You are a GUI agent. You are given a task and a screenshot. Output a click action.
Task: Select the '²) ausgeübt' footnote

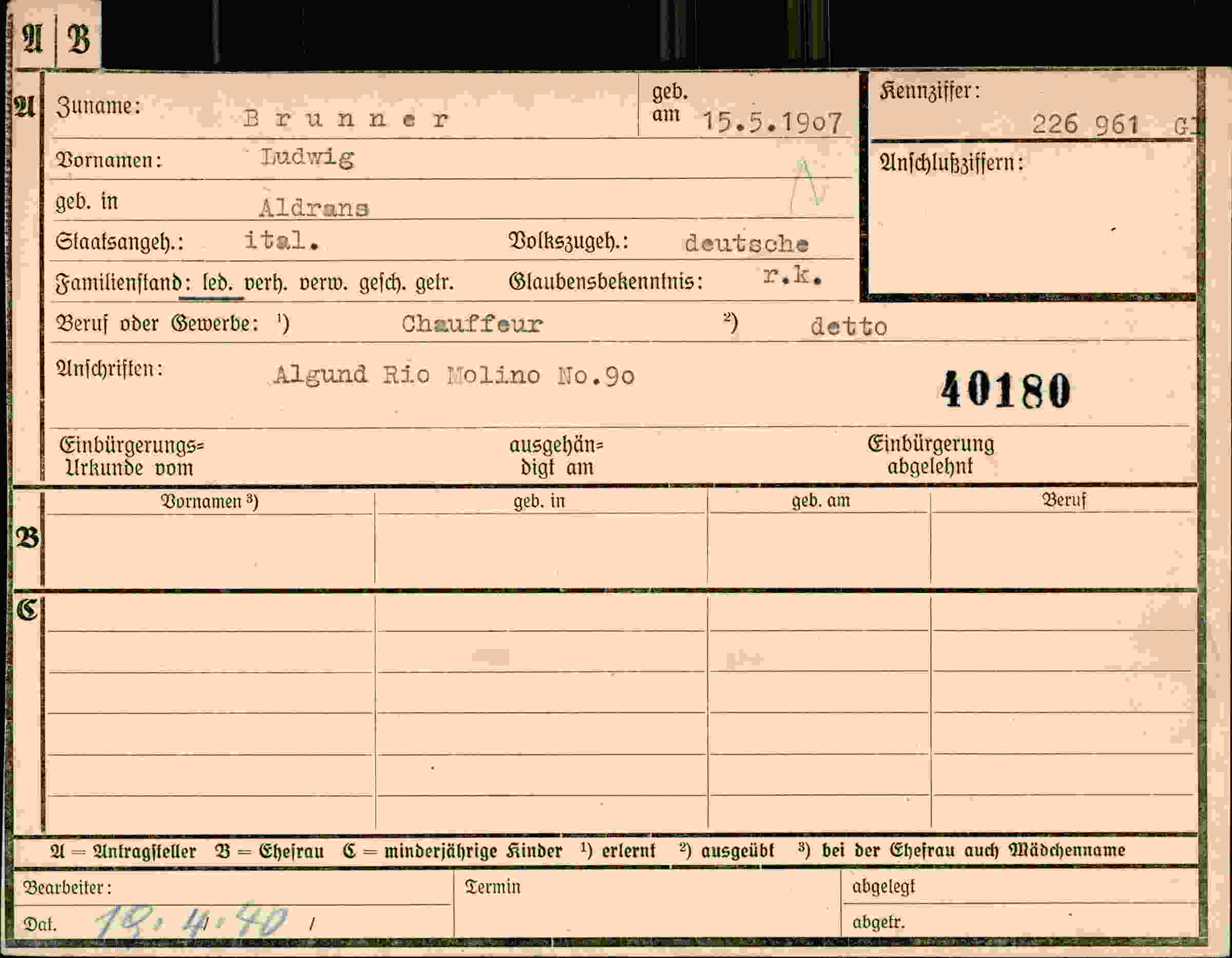tap(726, 850)
